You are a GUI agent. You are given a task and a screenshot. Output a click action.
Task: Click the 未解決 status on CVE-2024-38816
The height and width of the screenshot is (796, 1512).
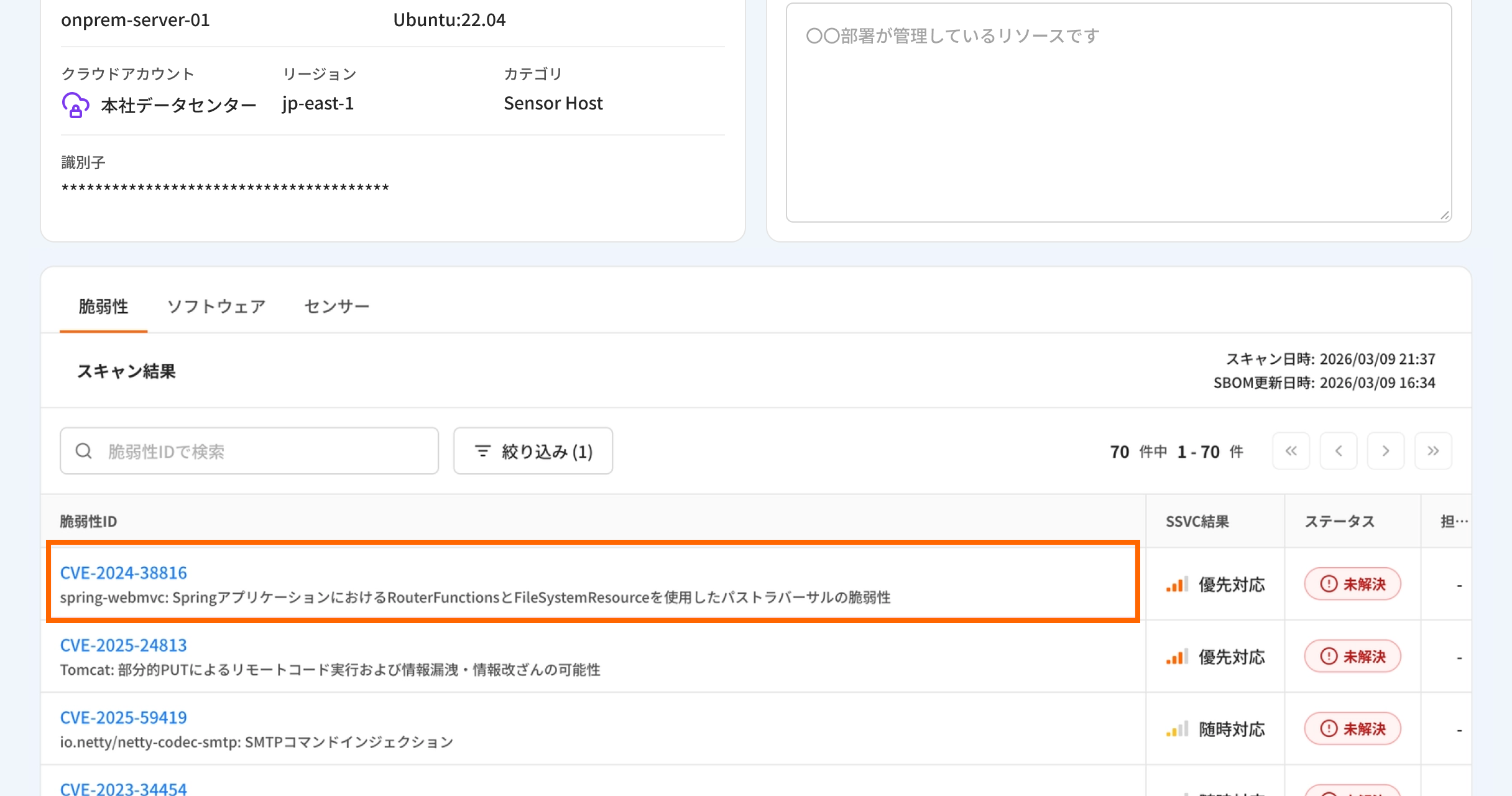tap(1352, 584)
